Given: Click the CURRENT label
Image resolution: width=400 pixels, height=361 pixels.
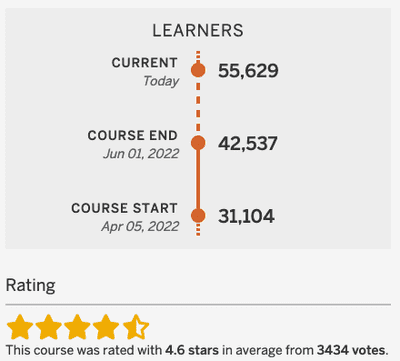Looking at the screenshot, I should [144, 63].
